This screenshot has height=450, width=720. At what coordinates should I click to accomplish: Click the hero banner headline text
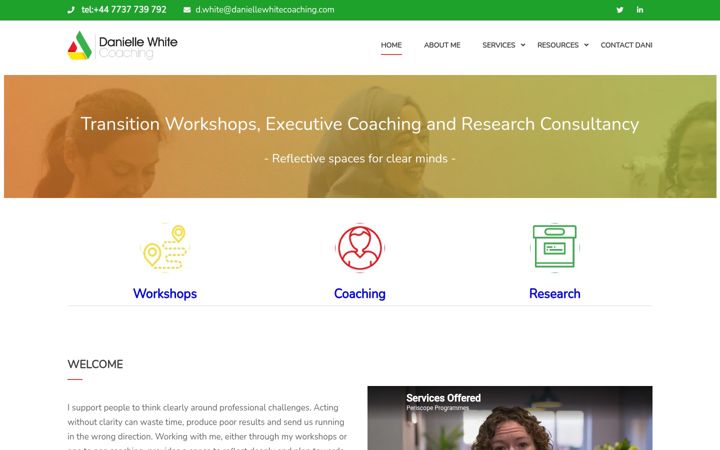coord(360,124)
